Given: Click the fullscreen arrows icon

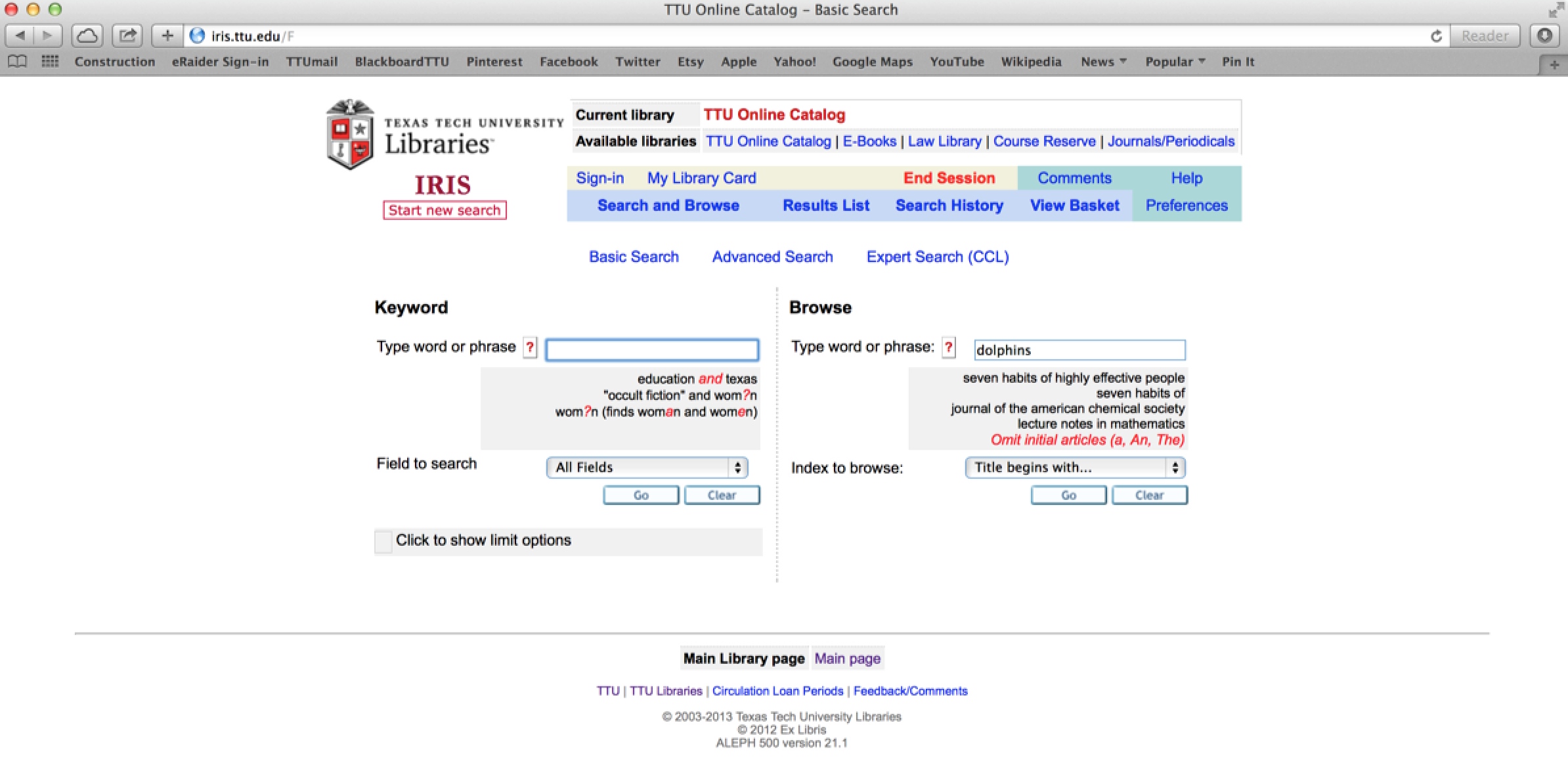Looking at the screenshot, I should 1556,10.
